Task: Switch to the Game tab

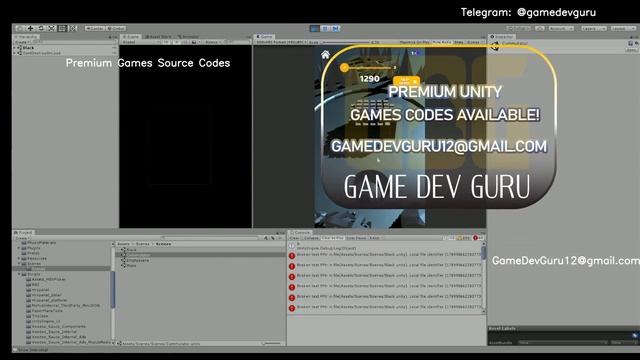Action: click(264, 37)
